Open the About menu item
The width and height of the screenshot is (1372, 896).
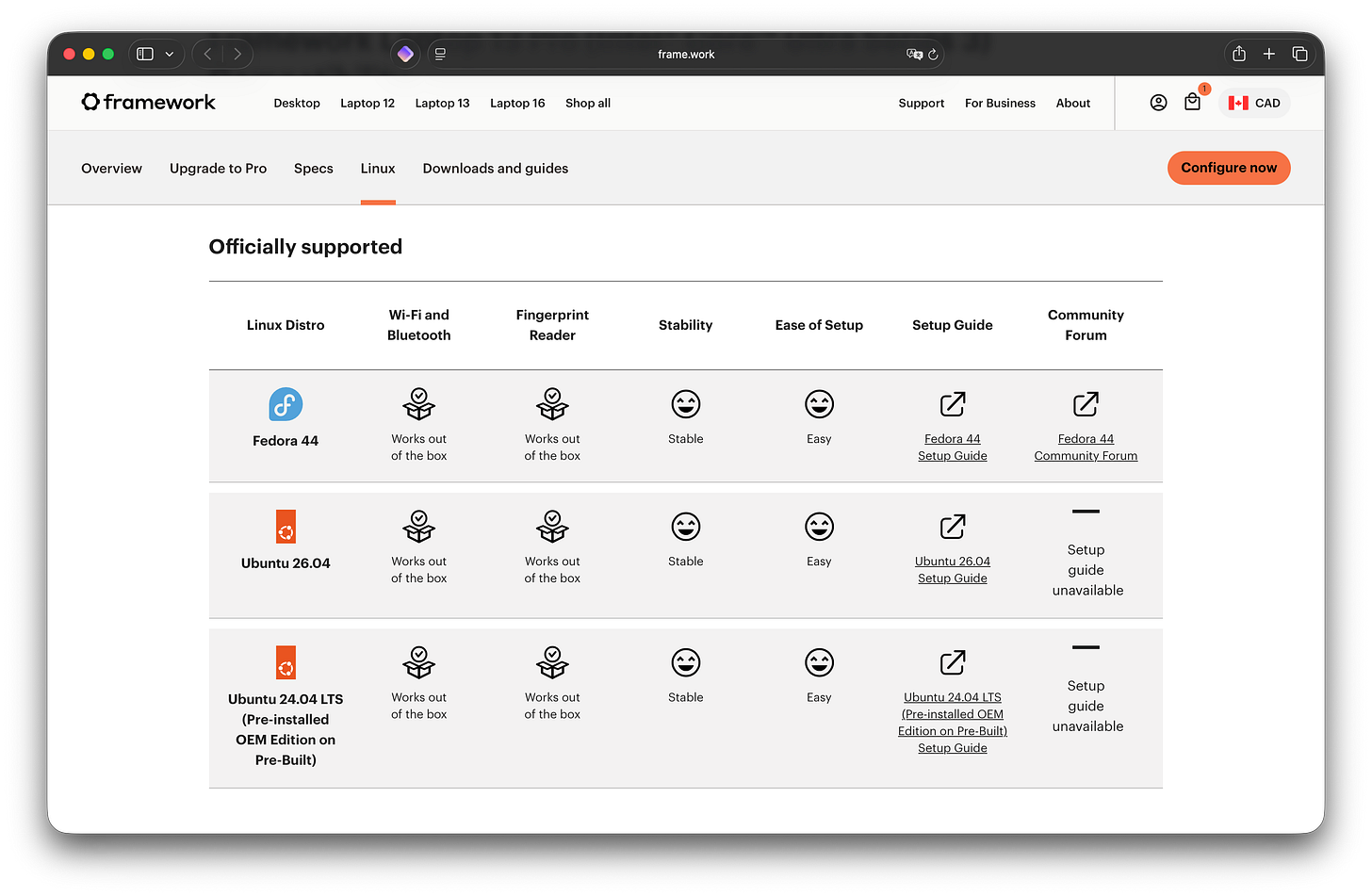coord(1073,103)
